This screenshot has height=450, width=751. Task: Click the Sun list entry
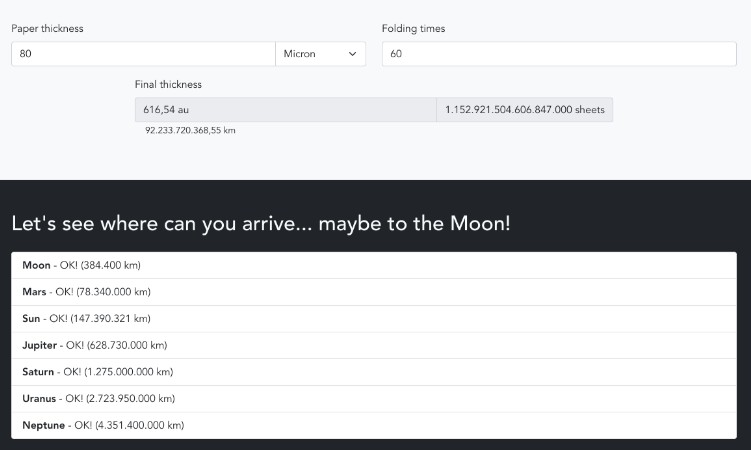click(x=375, y=319)
